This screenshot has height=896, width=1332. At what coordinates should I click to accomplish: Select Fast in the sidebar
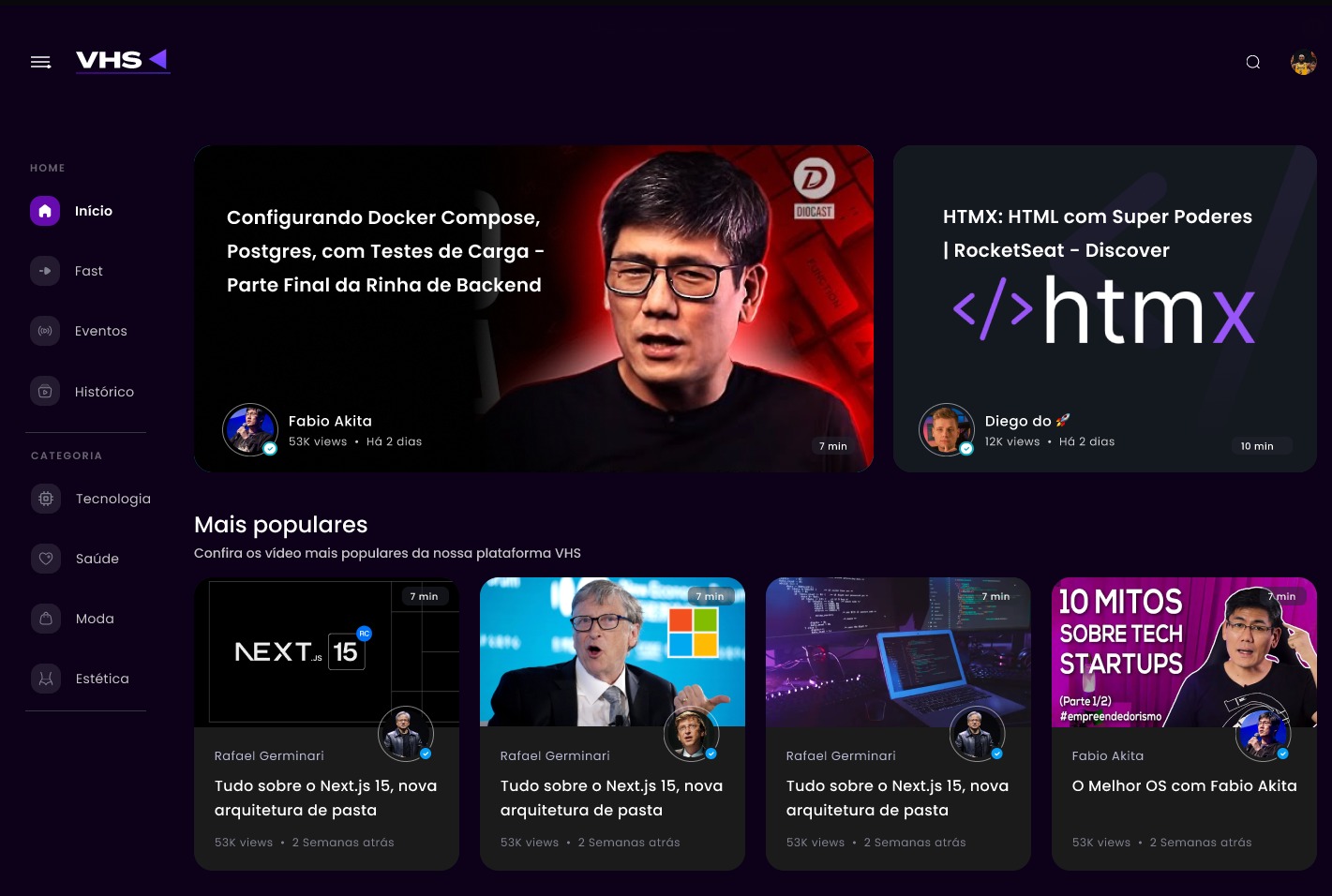(x=89, y=271)
